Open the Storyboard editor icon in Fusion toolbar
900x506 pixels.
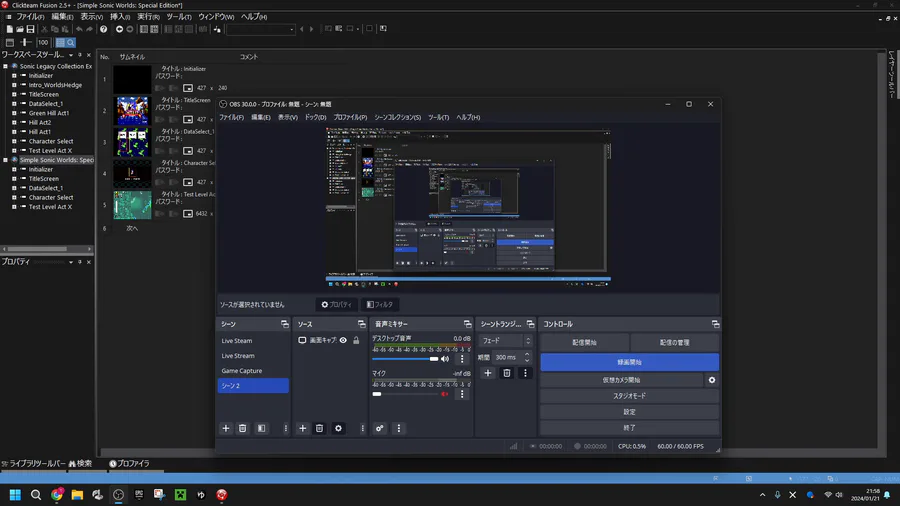point(143,29)
